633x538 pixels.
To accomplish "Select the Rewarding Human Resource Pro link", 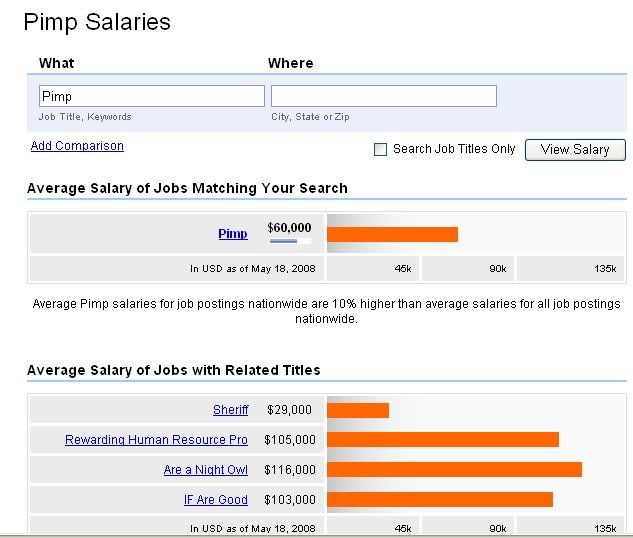I will 156,440.
